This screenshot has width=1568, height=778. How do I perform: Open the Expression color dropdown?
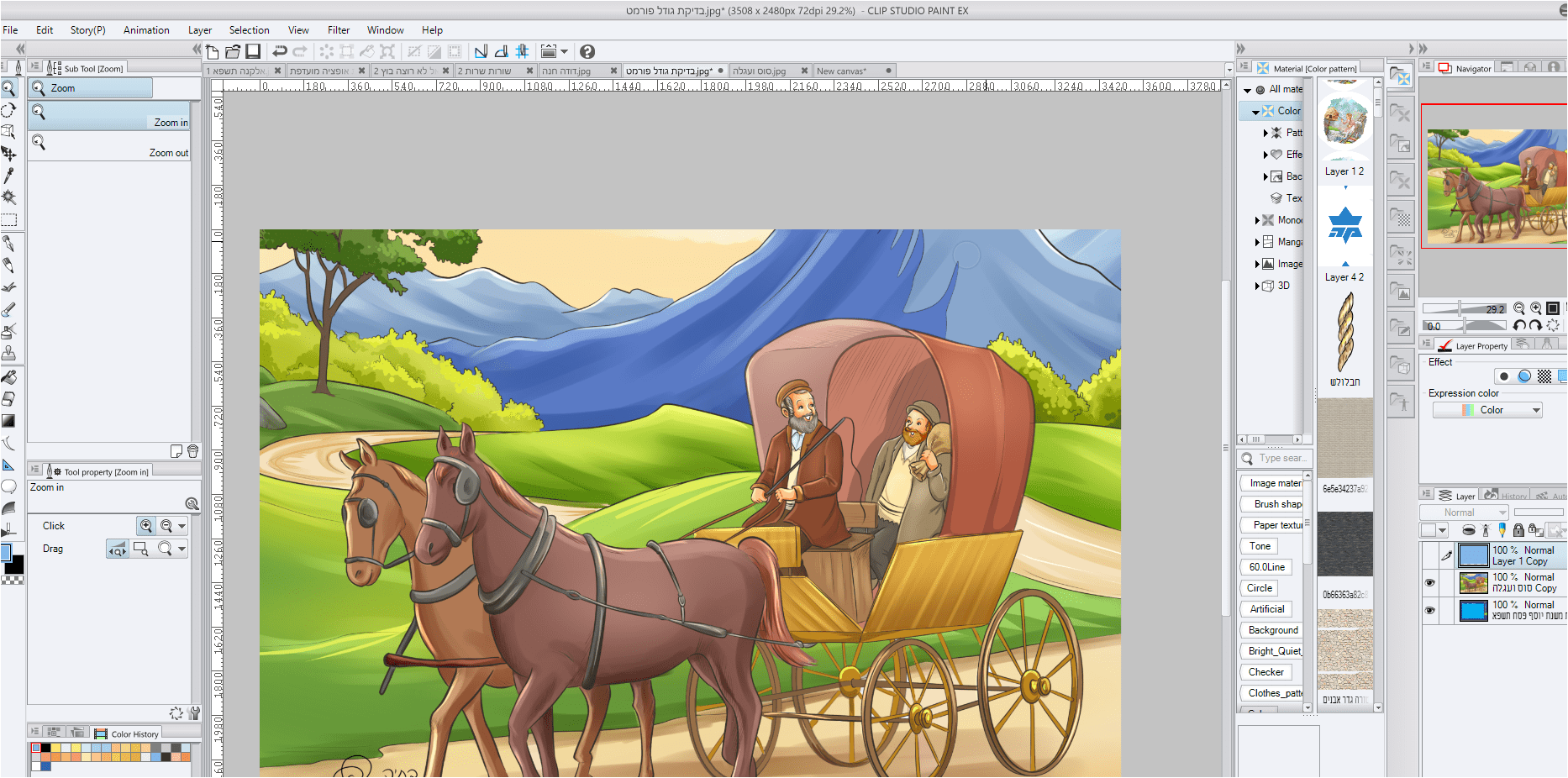click(x=1487, y=410)
